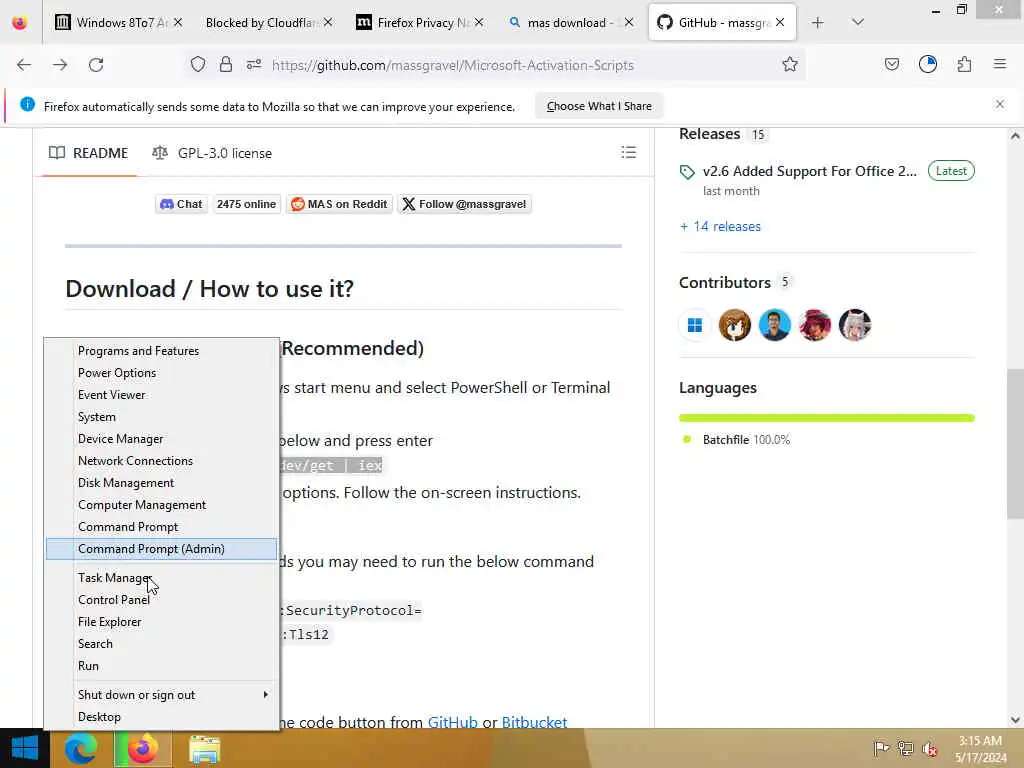Click the muted volume tray icon
The image size is (1024, 768).
[930, 748]
